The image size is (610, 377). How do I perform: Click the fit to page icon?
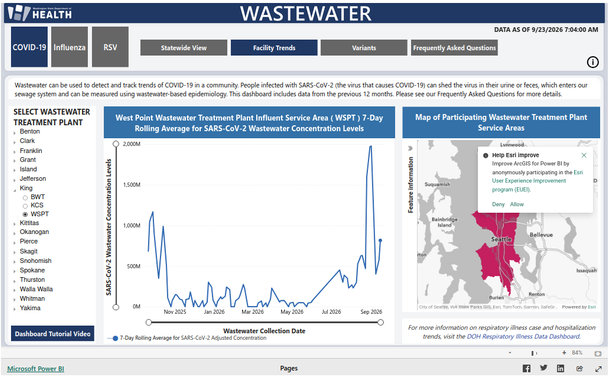point(598,353)
